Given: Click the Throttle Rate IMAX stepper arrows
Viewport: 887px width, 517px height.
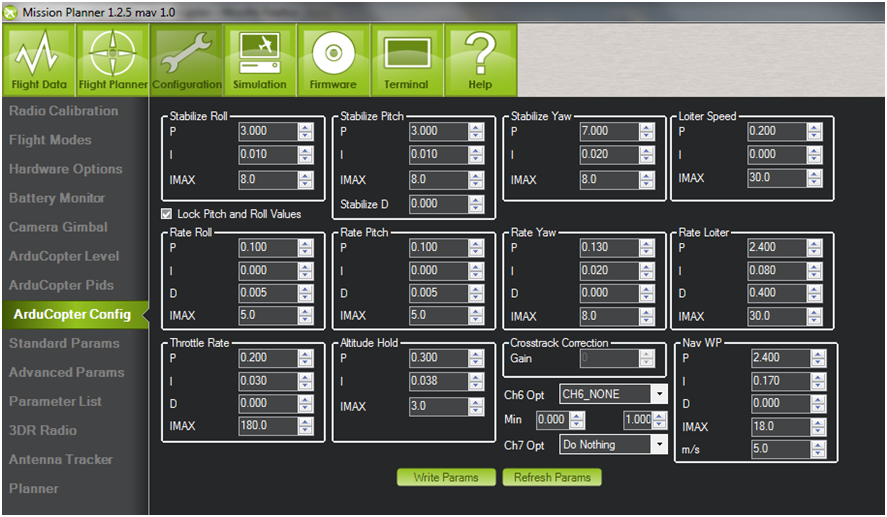Looking at the screenshot, I should pyautogui.click(x=305, y=425).
